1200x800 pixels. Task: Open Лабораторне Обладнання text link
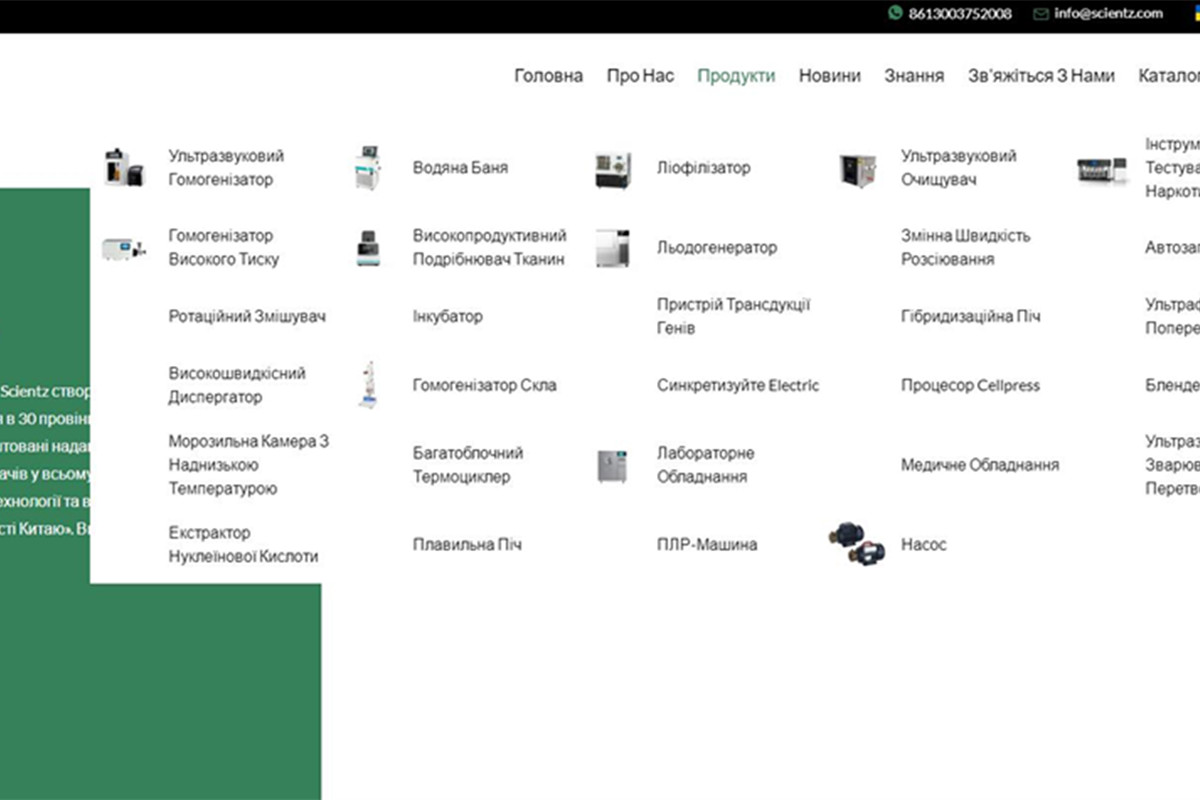(706, 465)
